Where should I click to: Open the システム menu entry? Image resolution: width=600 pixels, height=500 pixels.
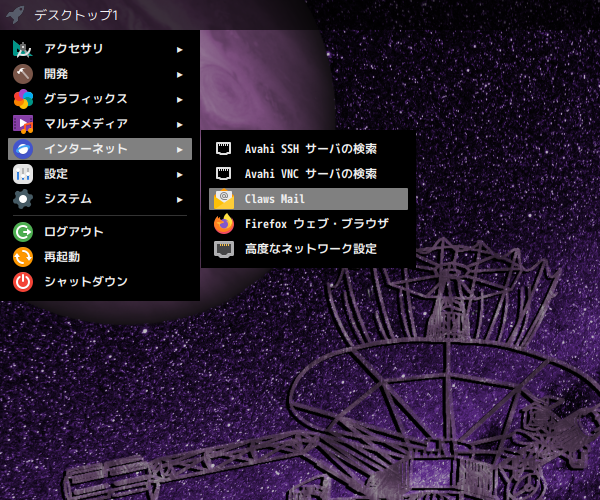coord(100,199)
